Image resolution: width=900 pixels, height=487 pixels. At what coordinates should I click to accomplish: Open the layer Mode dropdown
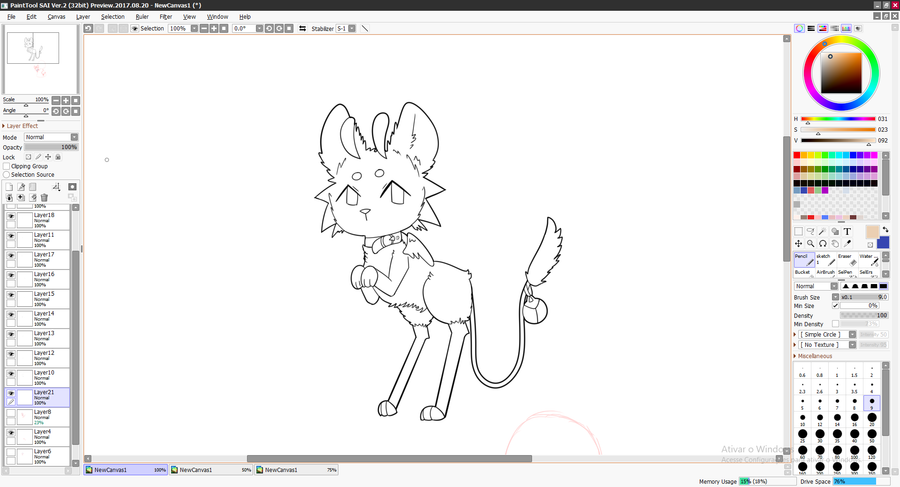coord(74,137)
